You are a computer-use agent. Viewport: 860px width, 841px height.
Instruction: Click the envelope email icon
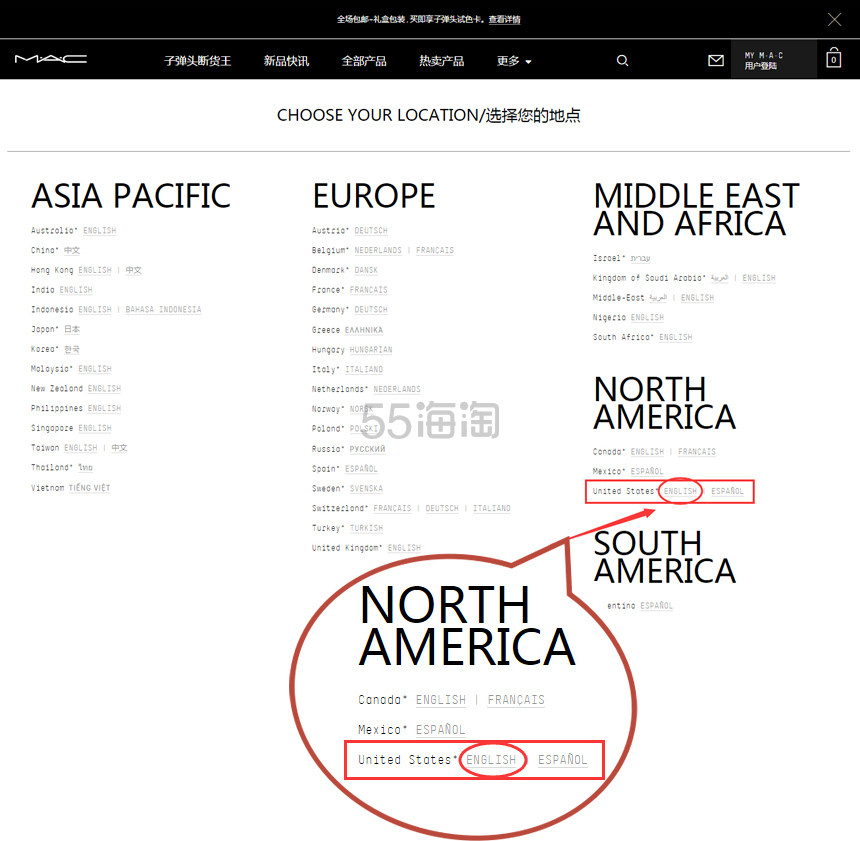[x=715, y=60]
